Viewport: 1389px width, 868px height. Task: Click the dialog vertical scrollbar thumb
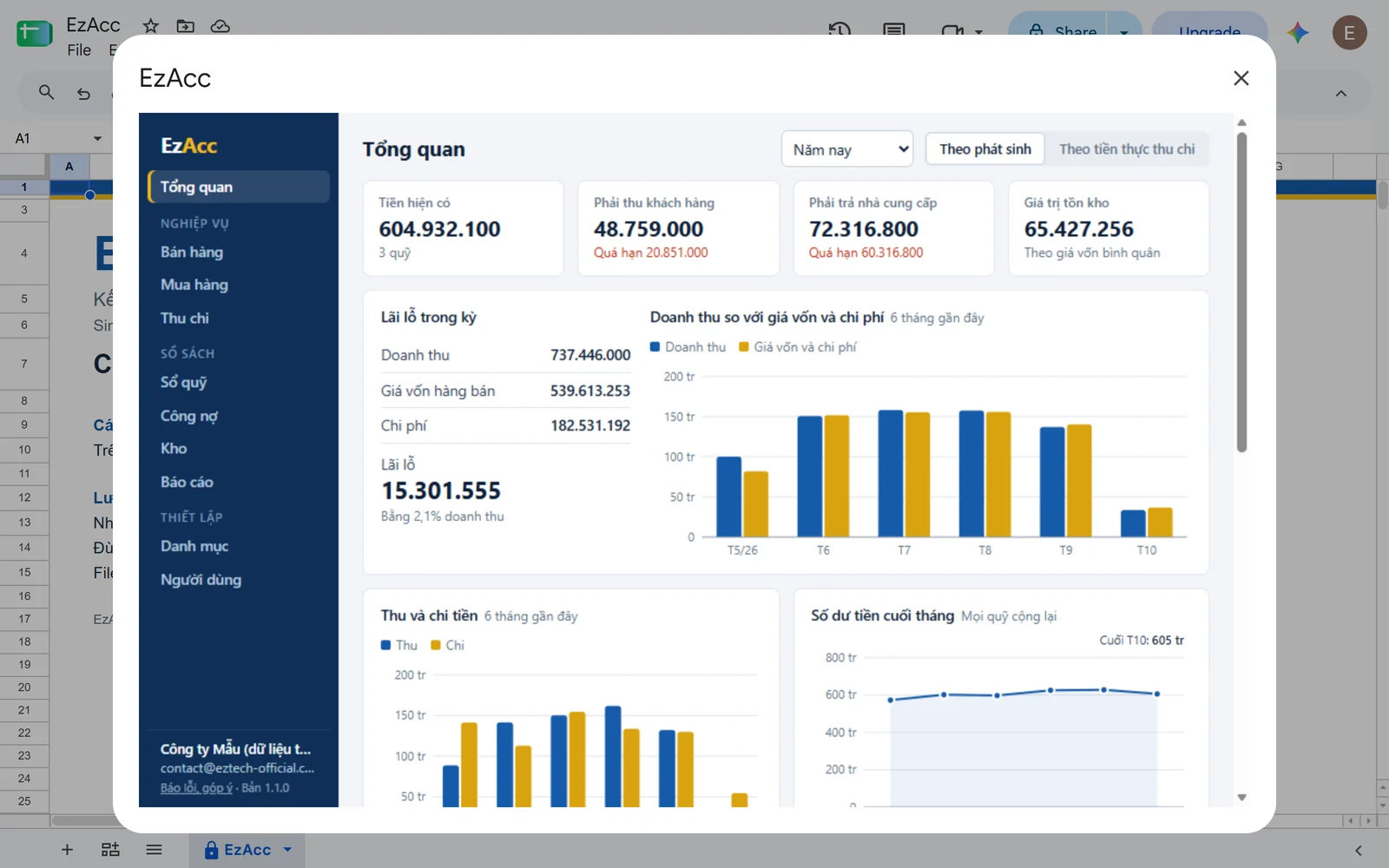pos(1241,292)
